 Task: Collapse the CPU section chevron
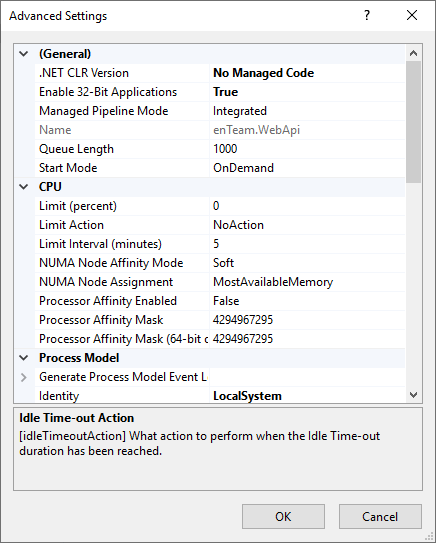point(24,187)
